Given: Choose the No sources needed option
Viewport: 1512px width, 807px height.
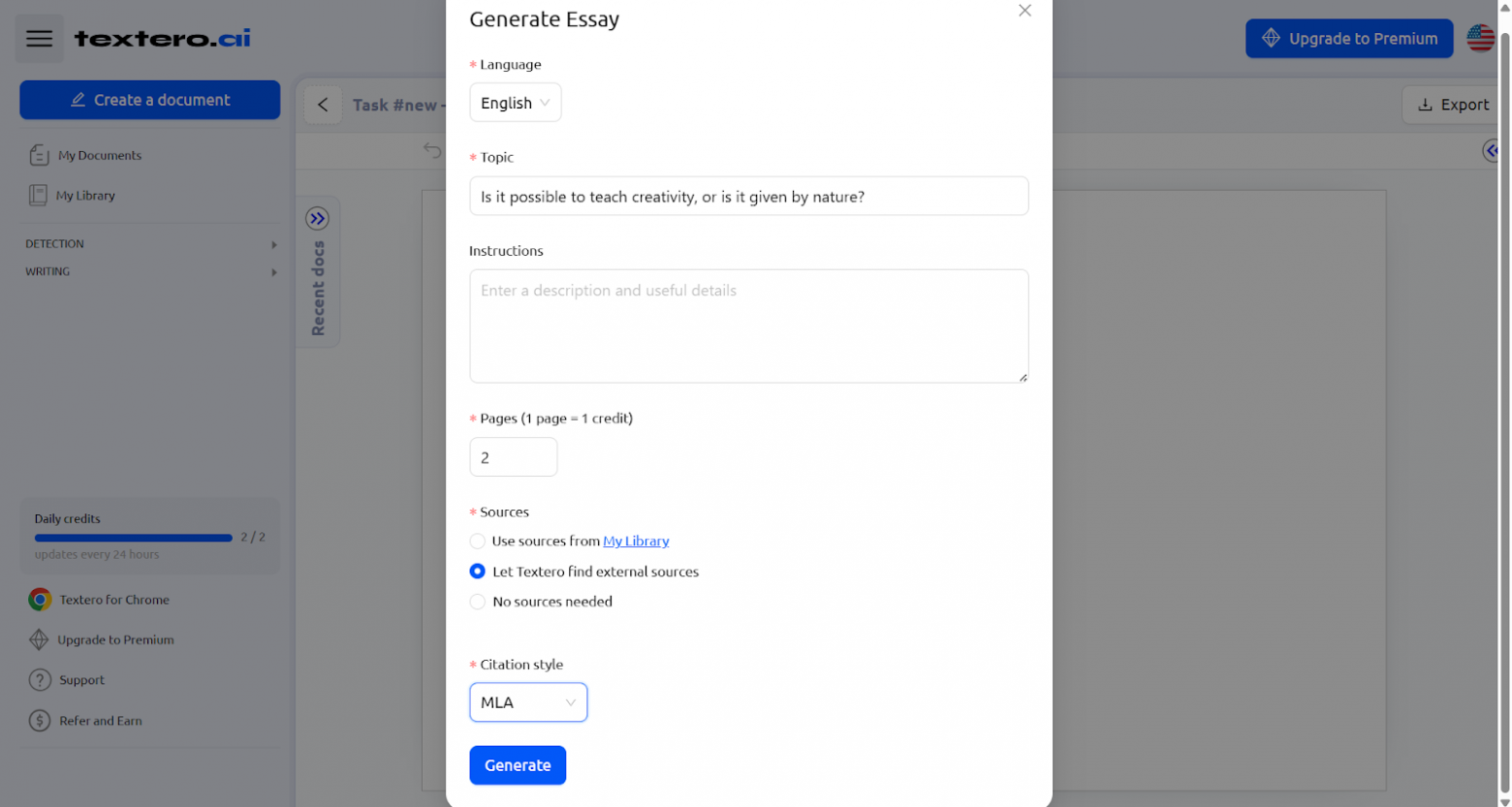Looking at the screenshot, I should pos(478,602).
